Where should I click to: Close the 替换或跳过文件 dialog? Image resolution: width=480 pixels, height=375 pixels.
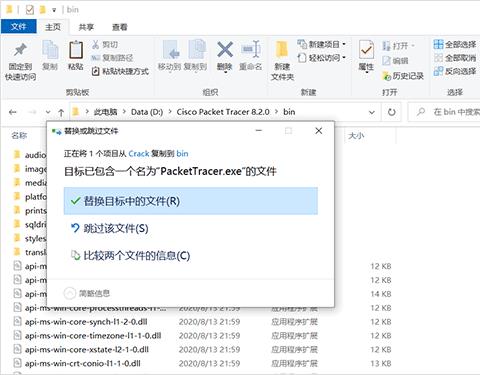(x=319, y=131)
